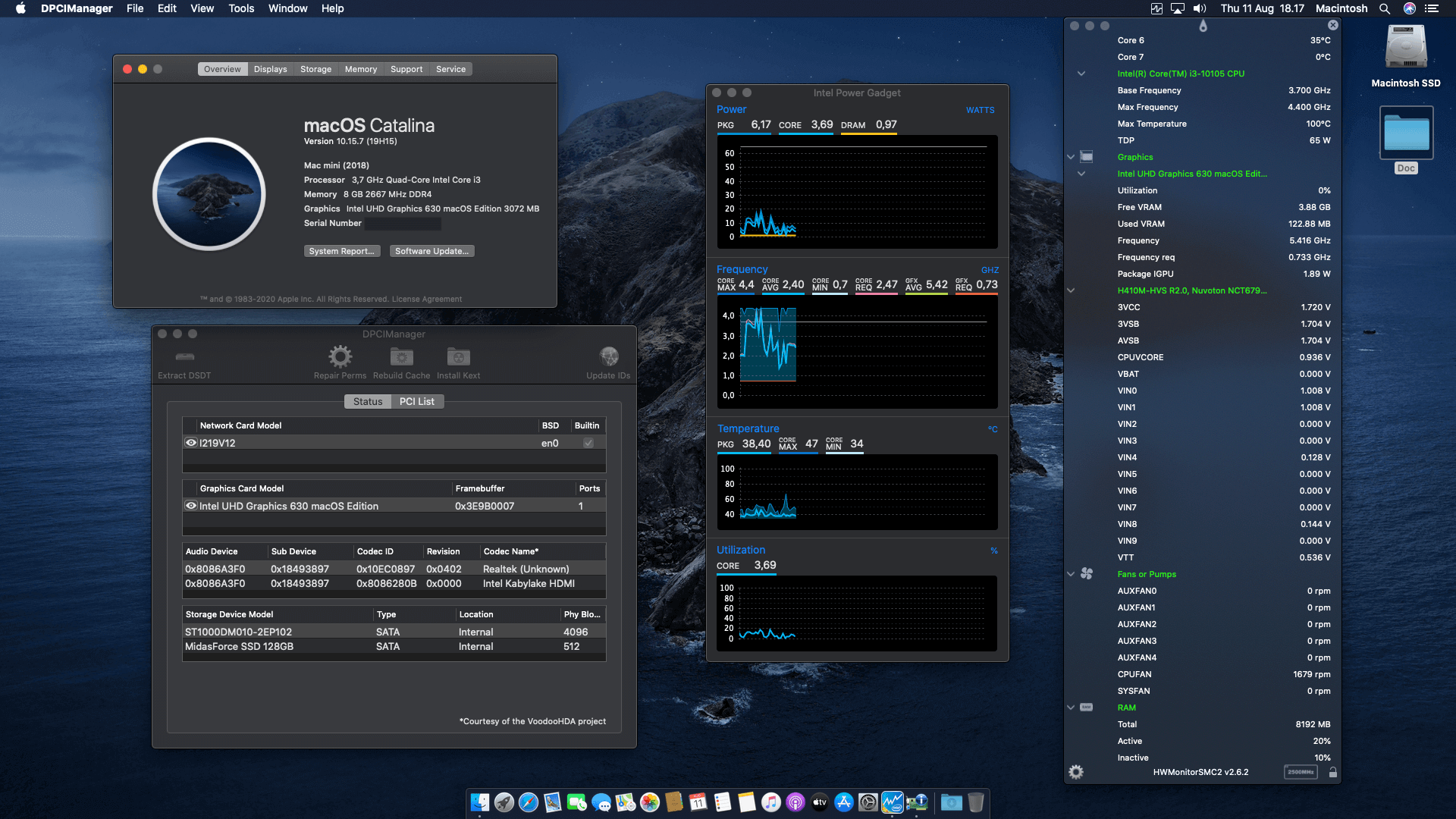
Task: Select the Repair Perms tool in DPCIManager
Action: [339, 356]
